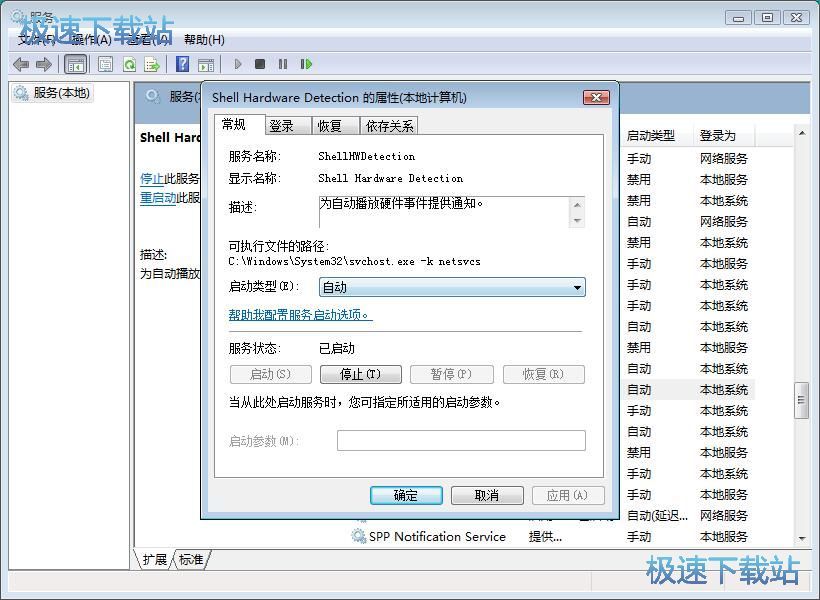Click the services list scrollbar thumb
The width and height of the screenshot is (820, 600).
click(801, 400)
